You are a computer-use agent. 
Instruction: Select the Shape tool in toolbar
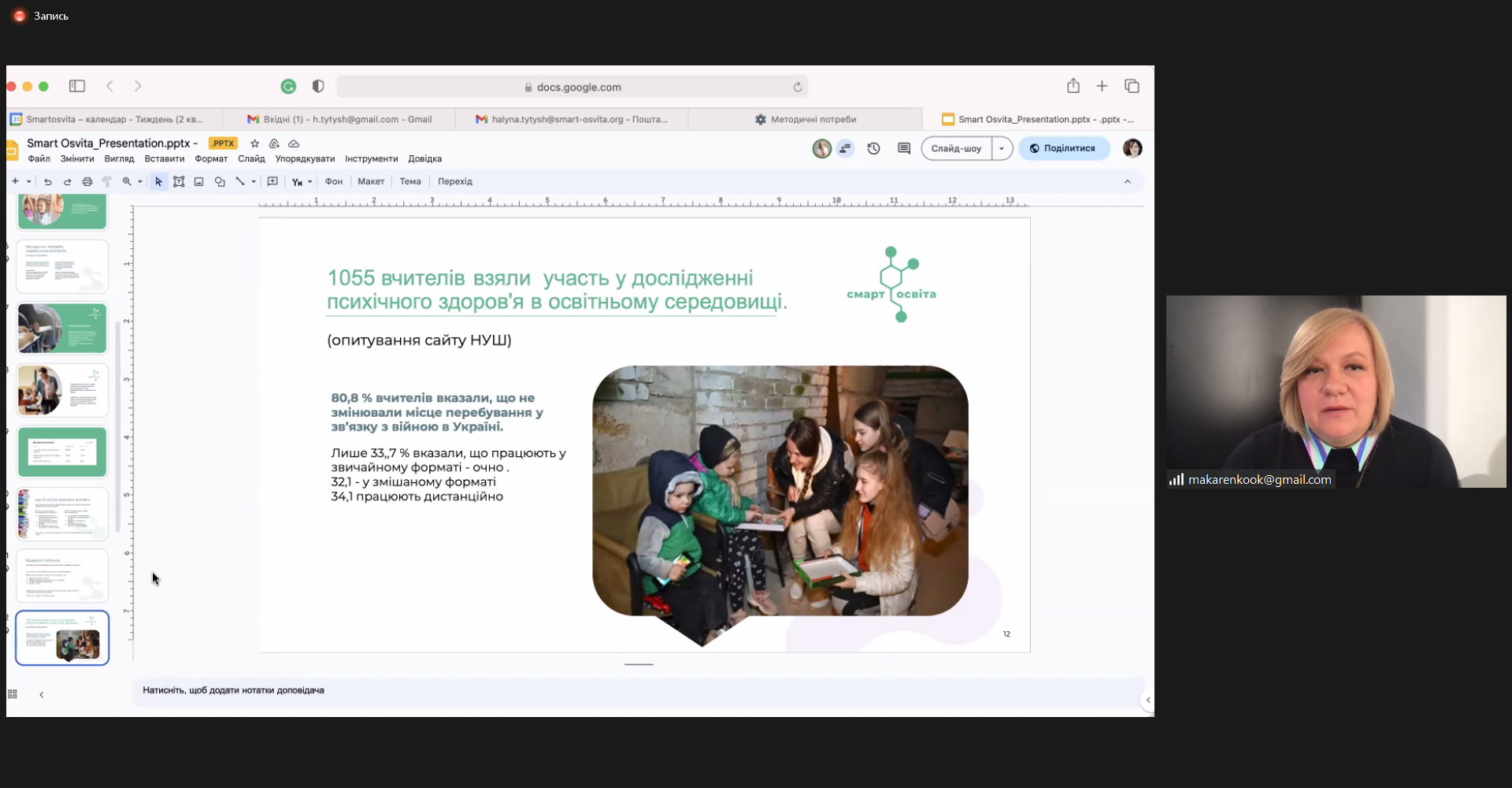coord(220,182)
